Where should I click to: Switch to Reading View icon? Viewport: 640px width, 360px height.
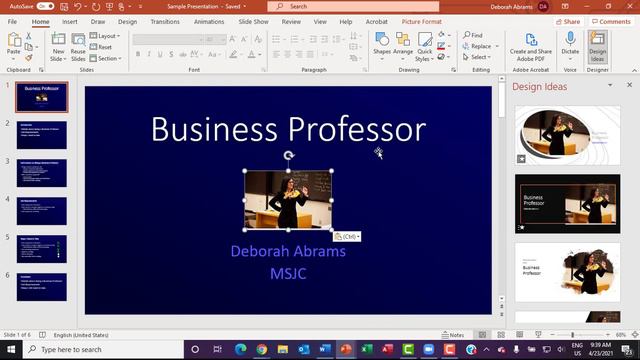[520, 335]
